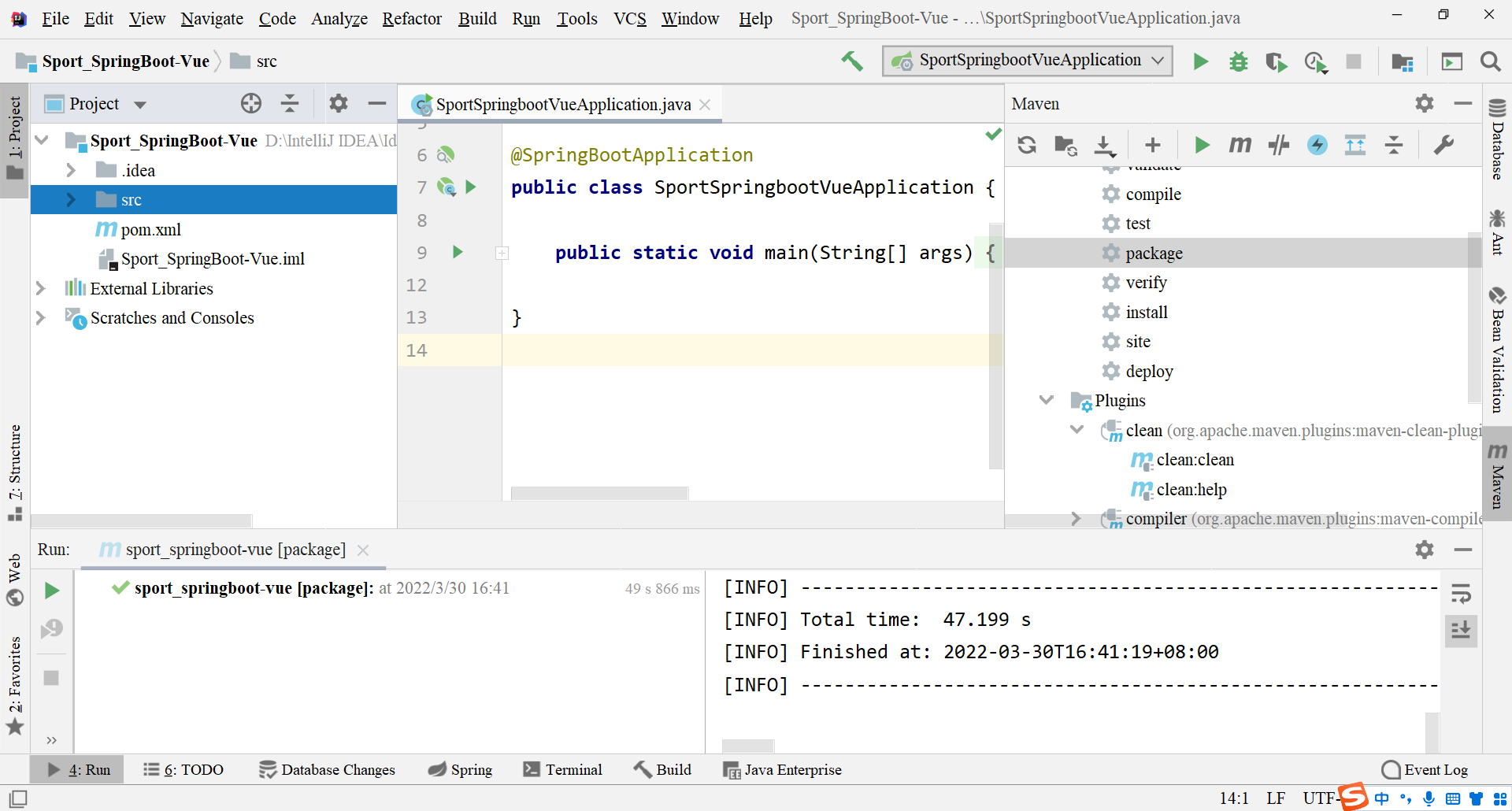Toggle the Database side tool window
1512x811 pixels.
pos(1497,139)
